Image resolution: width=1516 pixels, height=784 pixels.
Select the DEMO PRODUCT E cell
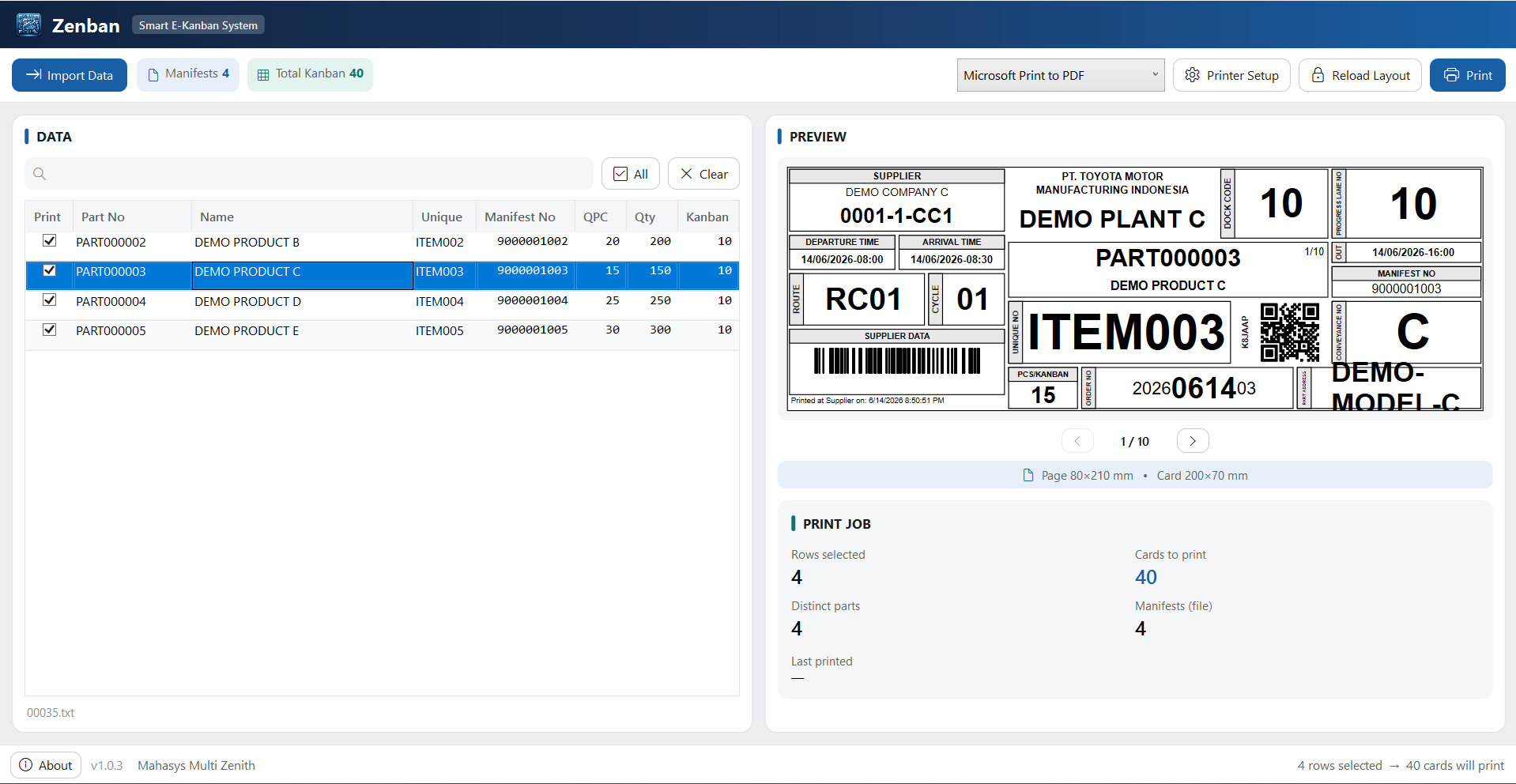(x=302, y=330)
